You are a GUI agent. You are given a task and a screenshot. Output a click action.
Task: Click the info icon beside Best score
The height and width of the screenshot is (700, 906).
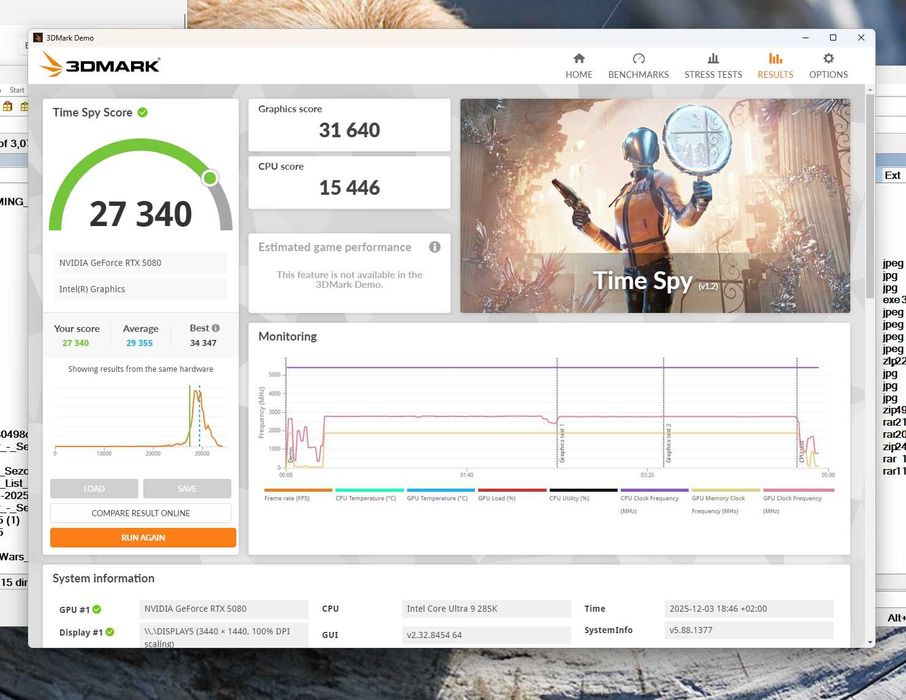point(216,328)
